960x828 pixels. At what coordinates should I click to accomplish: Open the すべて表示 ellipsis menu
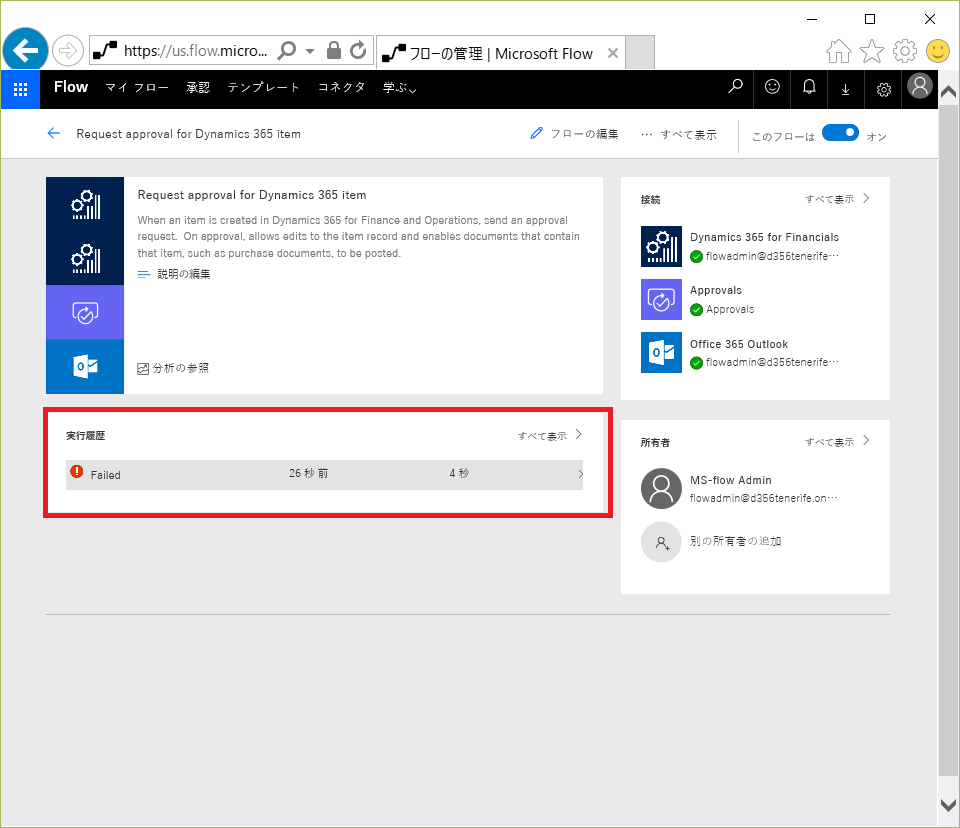coord(679,134)
